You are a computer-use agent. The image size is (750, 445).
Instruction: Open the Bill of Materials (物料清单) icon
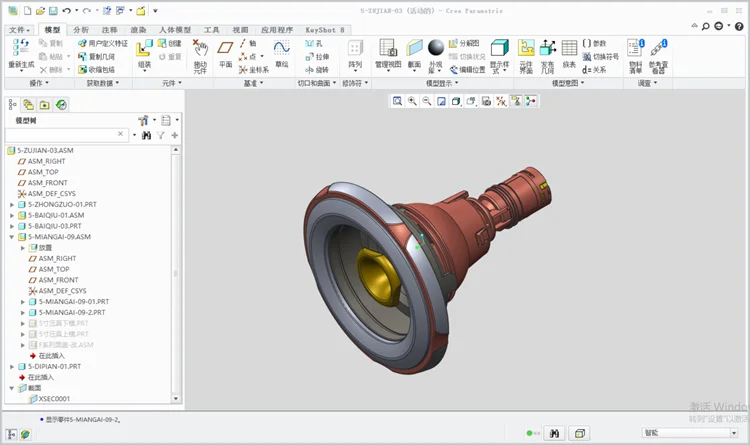pos(635,50)
